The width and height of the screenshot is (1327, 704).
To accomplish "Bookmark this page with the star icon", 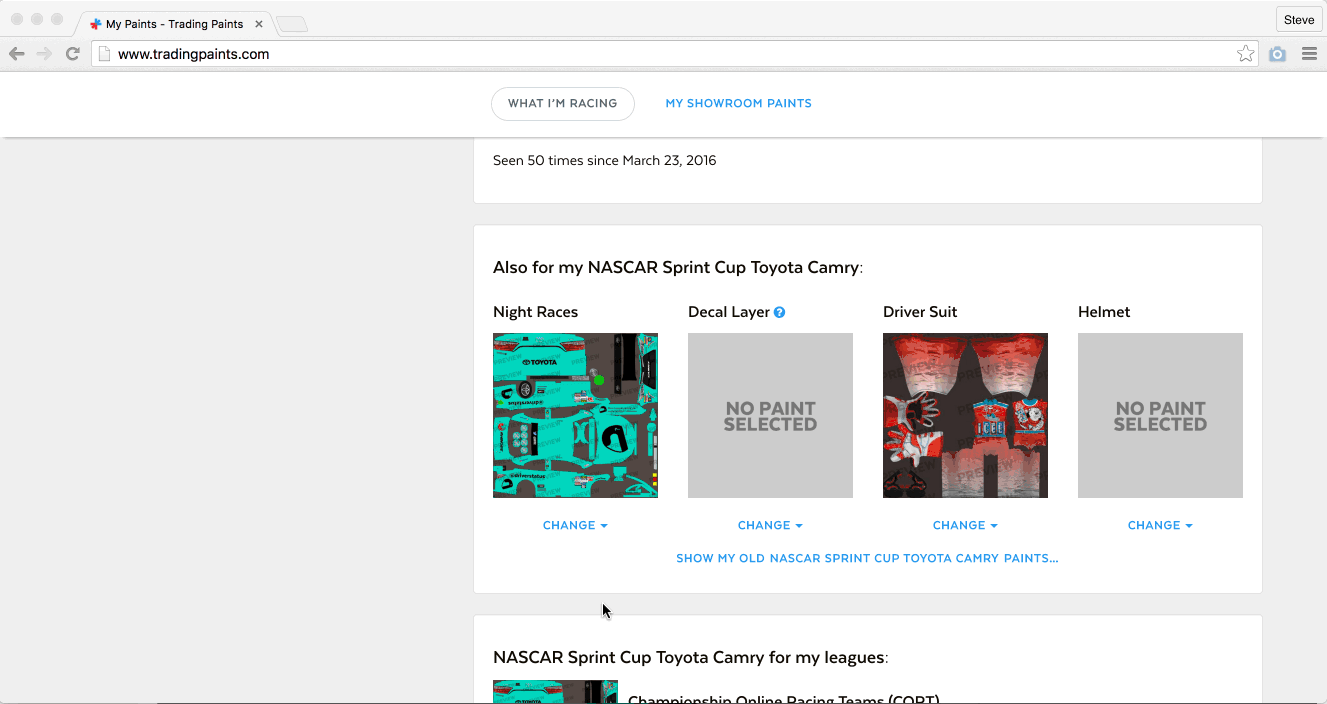I will pyautogui.click(x=1245, y=54).
